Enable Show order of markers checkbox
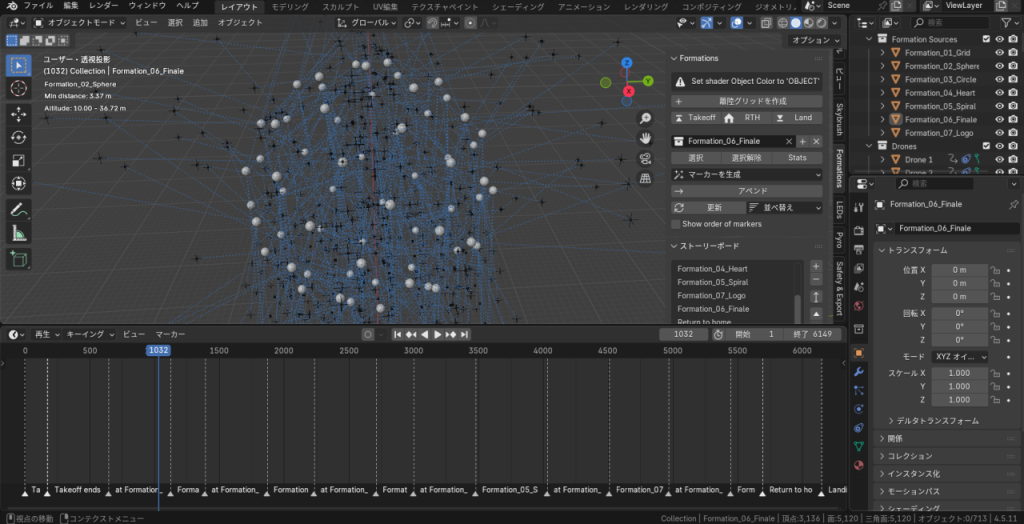The image size is (1024, 524). tap(676, 224)
